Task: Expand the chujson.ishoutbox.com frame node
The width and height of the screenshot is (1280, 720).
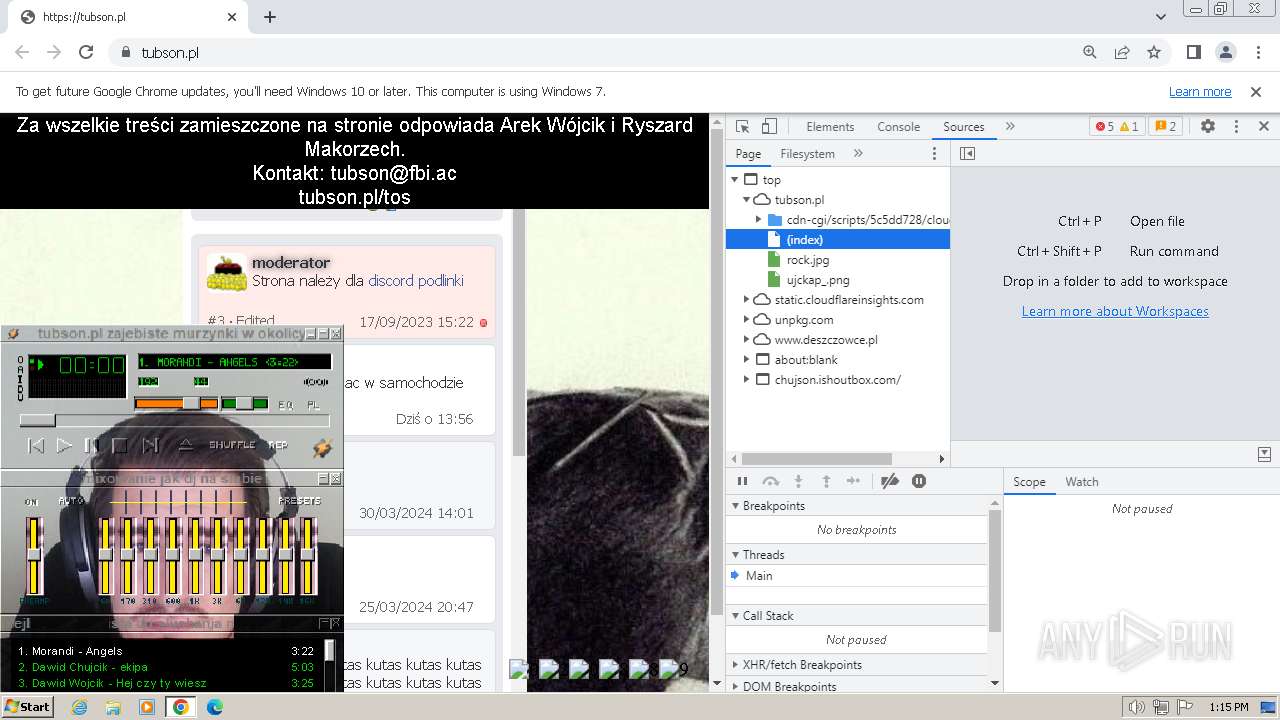Action: 746,380
